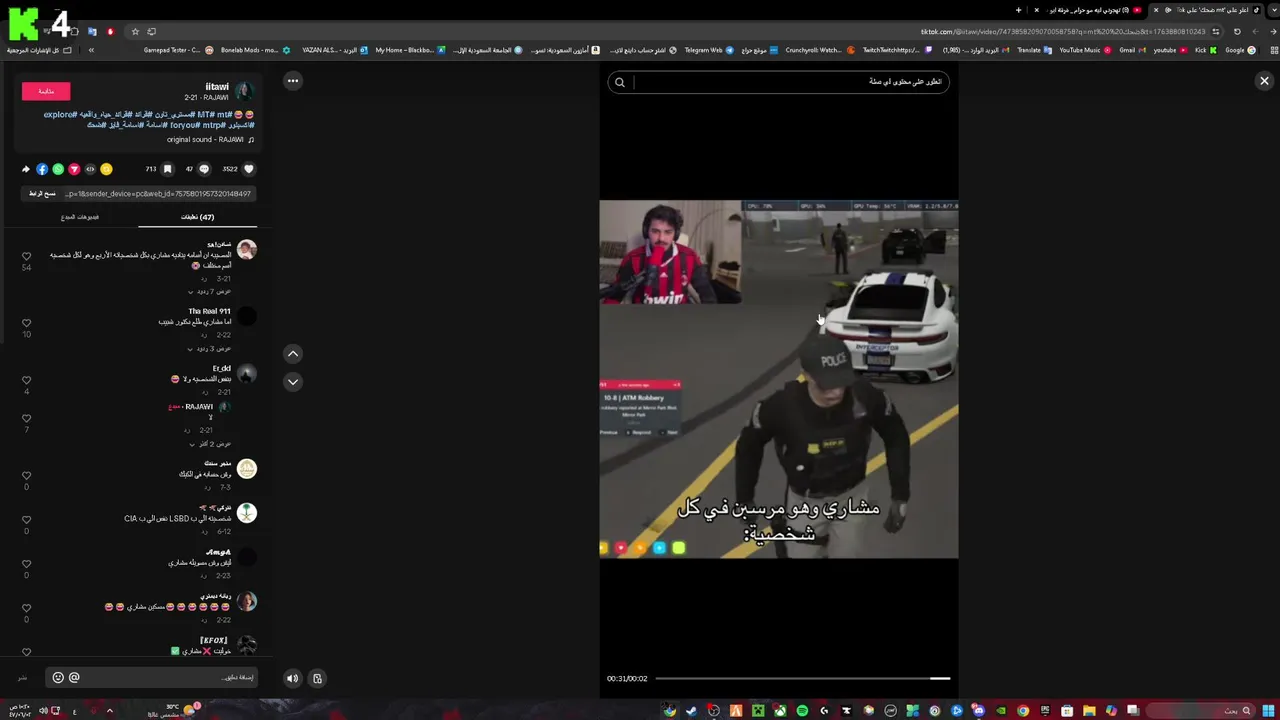Screen dimensions: 1280x720
Task: Go to previous video with up chevron
Action: tap(293, 353)
